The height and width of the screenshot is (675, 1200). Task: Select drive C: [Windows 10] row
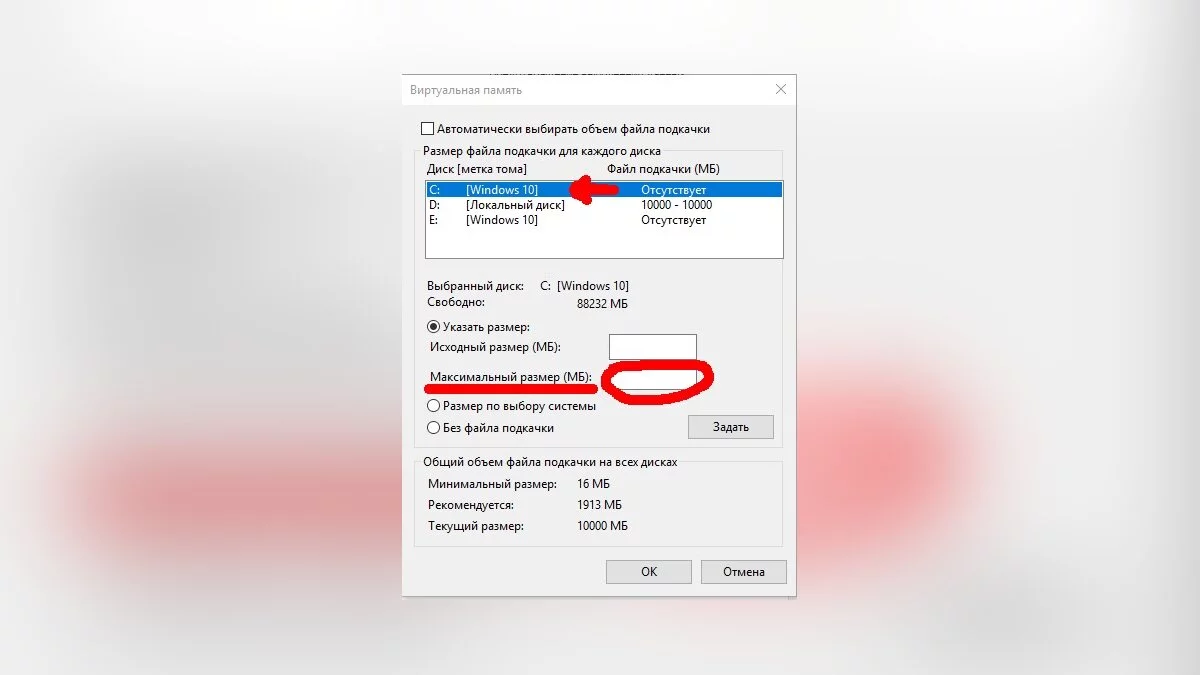pyautogui.click(x=604, y=189)
